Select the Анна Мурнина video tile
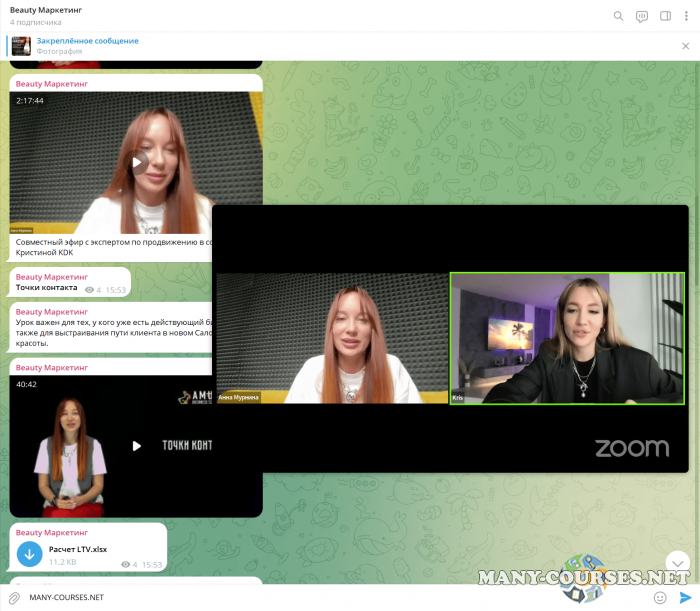700x611 pixels. tap(332, 338)
